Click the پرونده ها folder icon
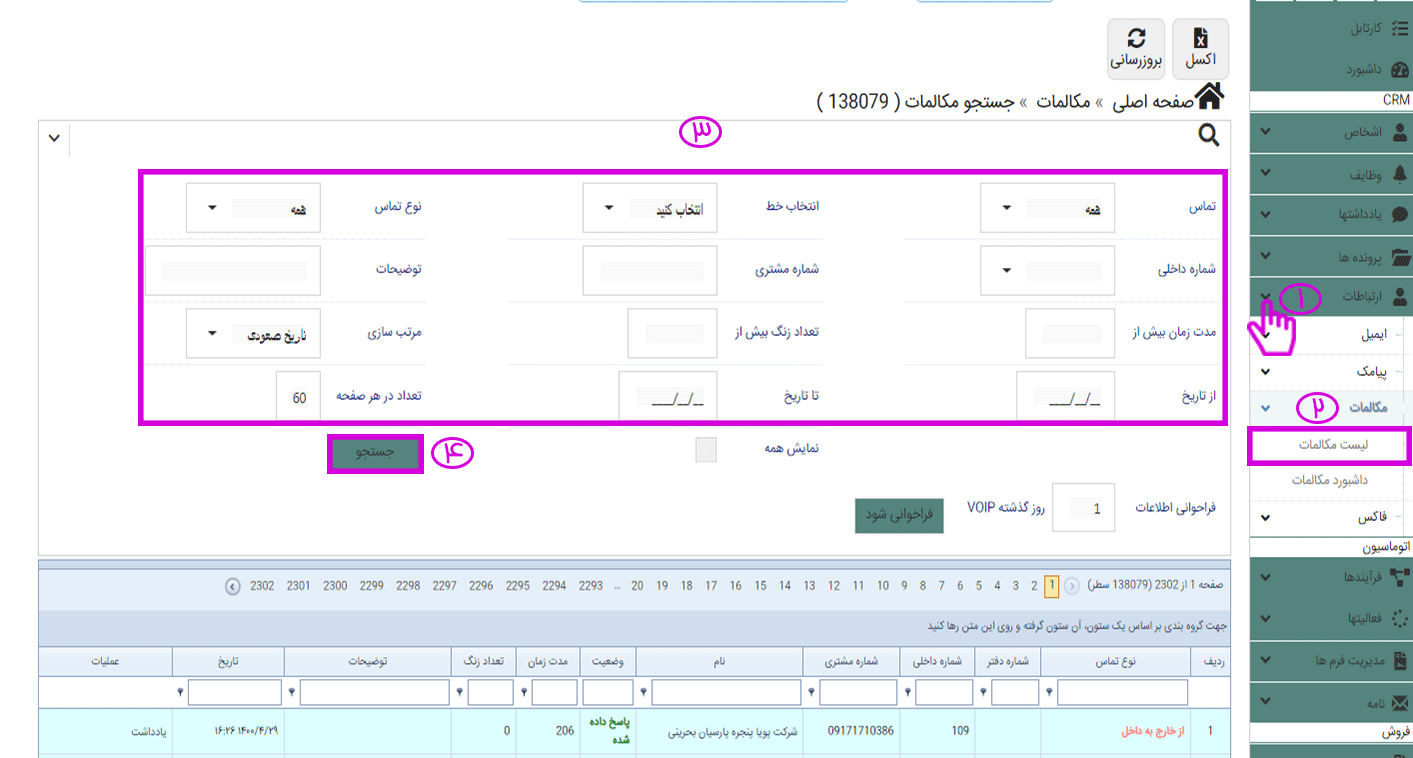1413x758 pixels. point(1399,257)
